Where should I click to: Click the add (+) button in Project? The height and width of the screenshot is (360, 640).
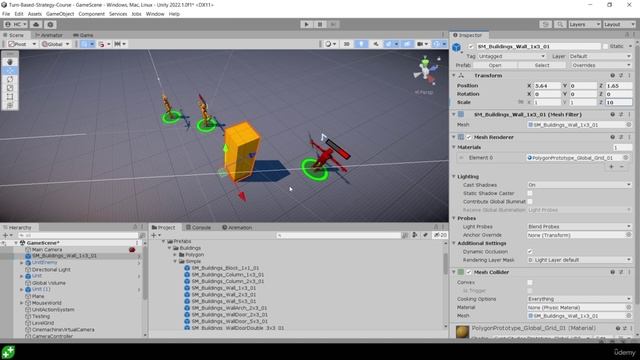tap(155, 236)
